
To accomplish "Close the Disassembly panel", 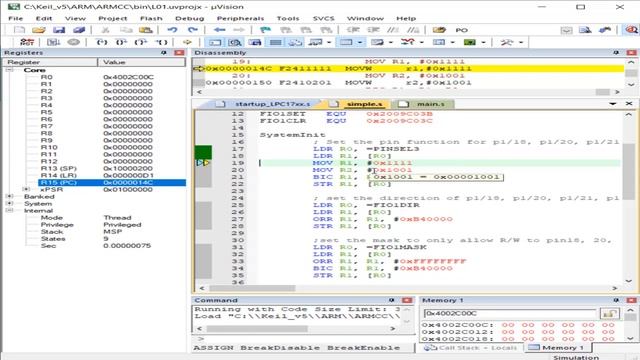I will pos(631,53).
